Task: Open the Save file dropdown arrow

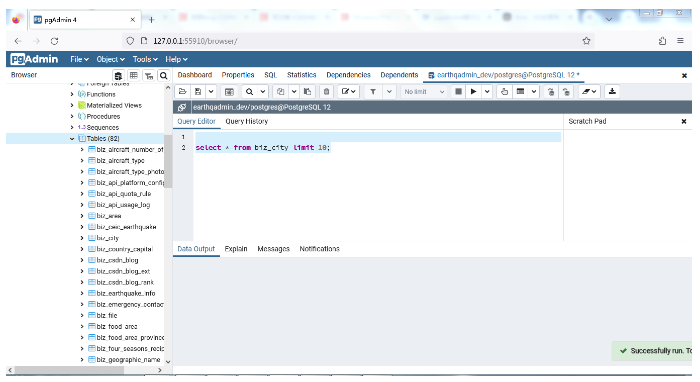Action: [211, 91]
